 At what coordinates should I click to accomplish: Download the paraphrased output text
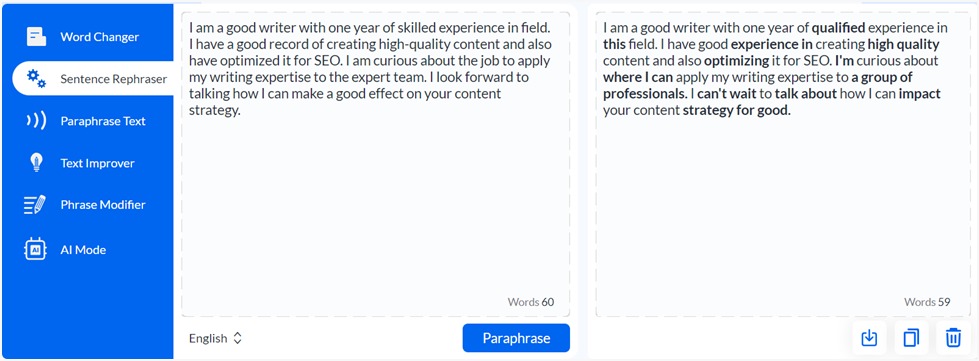[x=869, y=338]
